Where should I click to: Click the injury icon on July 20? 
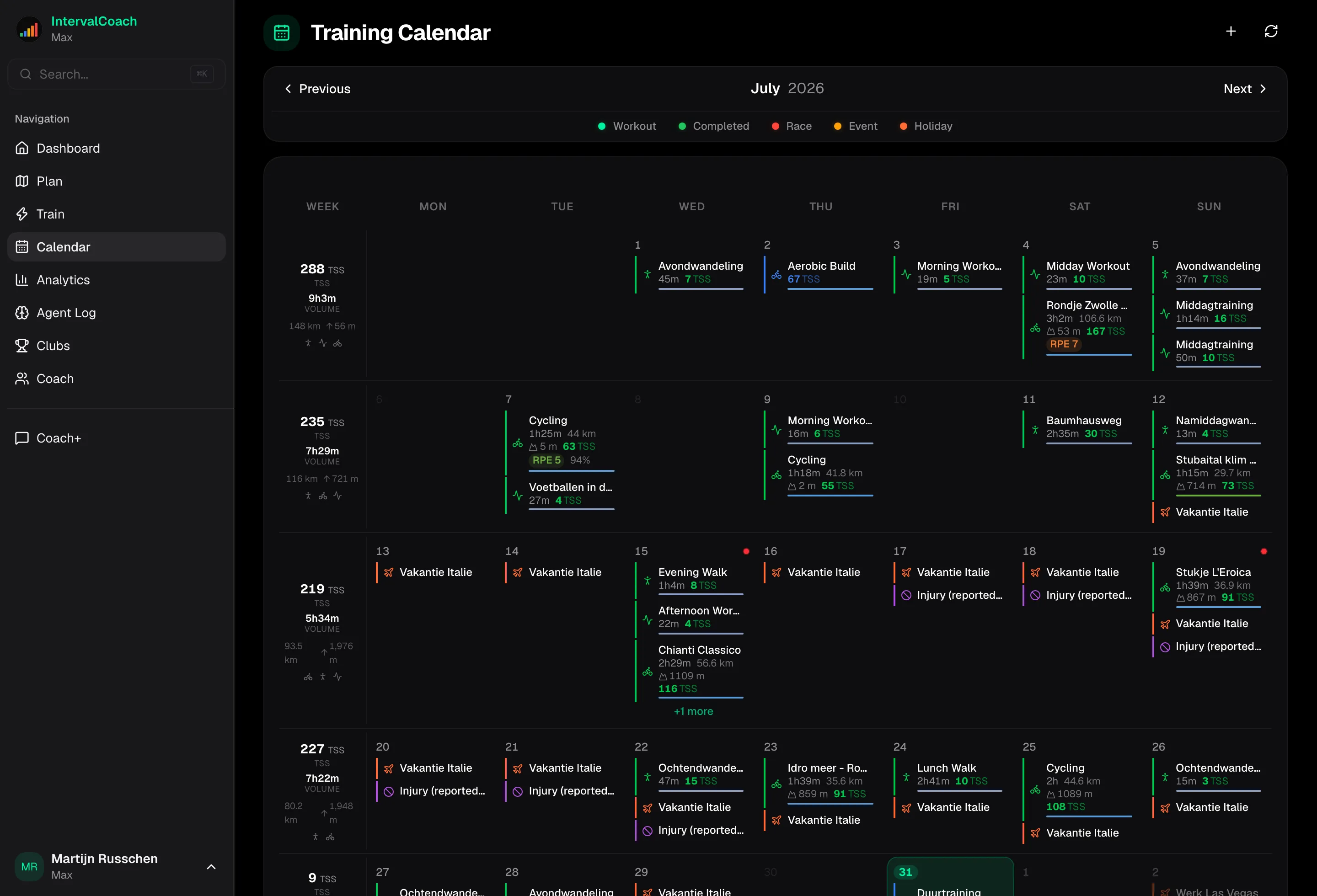coord(388,791)
